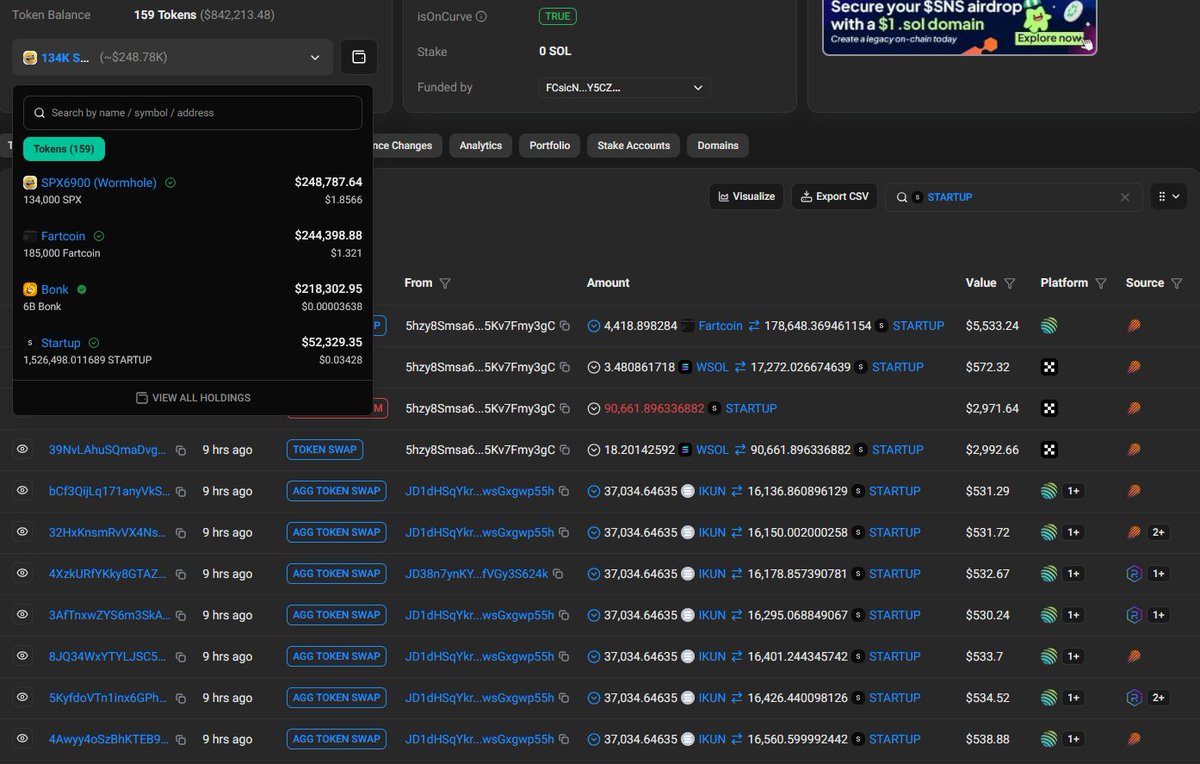Click the STARTUP token filter field
The width and height of the screenshot is (1200, 764).
[1014, 197]
